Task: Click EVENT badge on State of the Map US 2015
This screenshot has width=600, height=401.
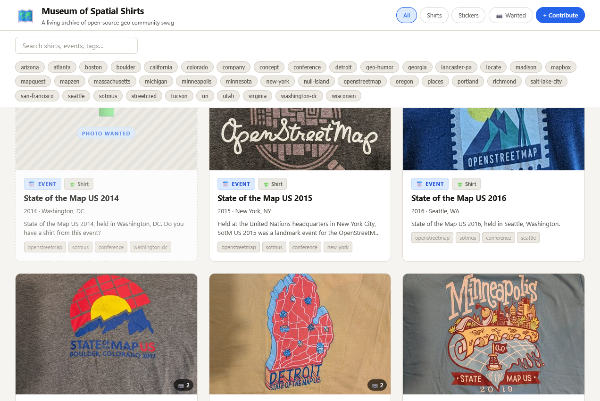Action: click(236, 184)
